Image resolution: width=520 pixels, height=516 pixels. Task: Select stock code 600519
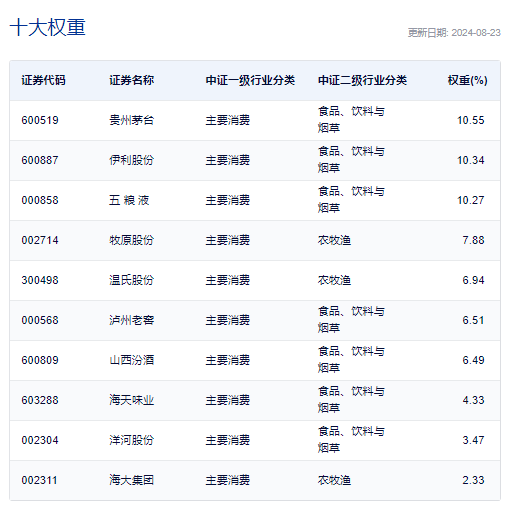40,120
